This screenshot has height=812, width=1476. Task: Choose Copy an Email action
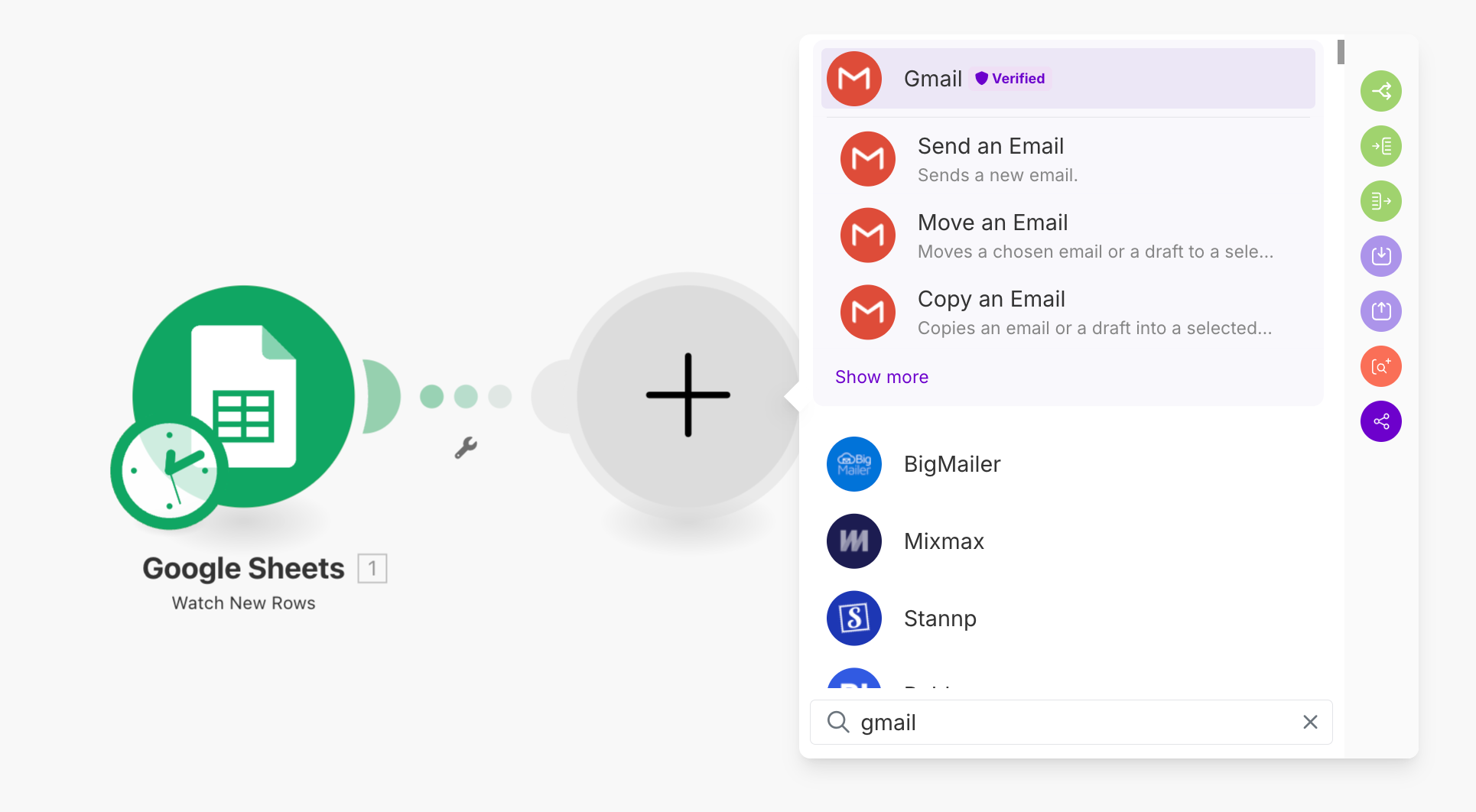click(1068, 312)
